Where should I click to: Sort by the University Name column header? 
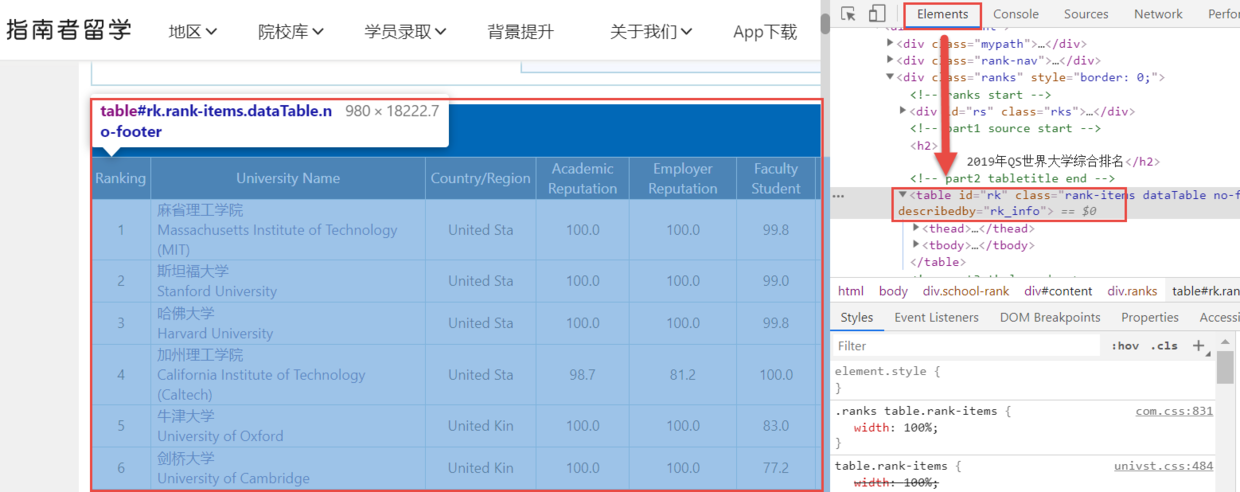[288, 178]
